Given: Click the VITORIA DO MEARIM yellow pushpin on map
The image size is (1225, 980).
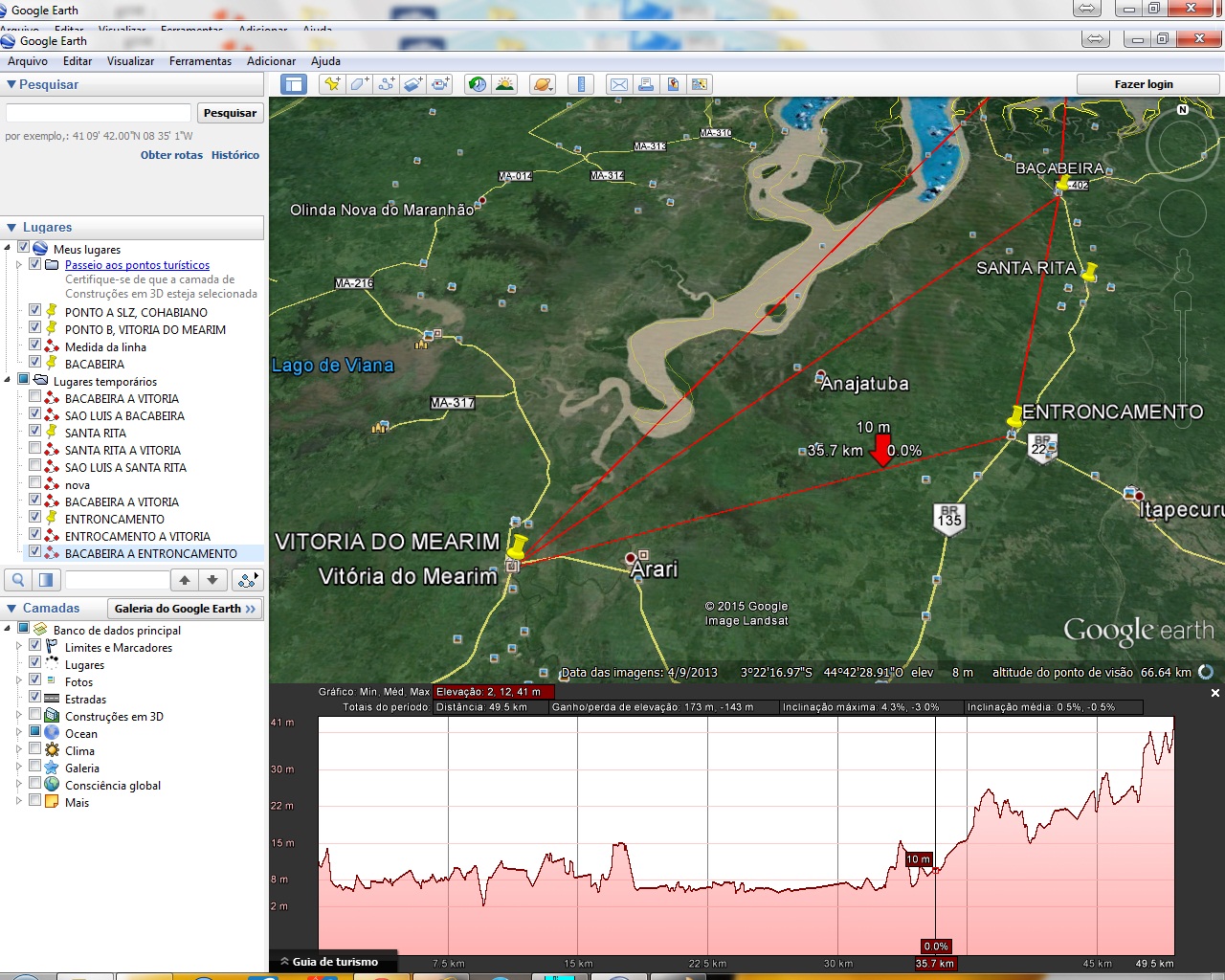Looking at the screenshot, I should 517,546.
